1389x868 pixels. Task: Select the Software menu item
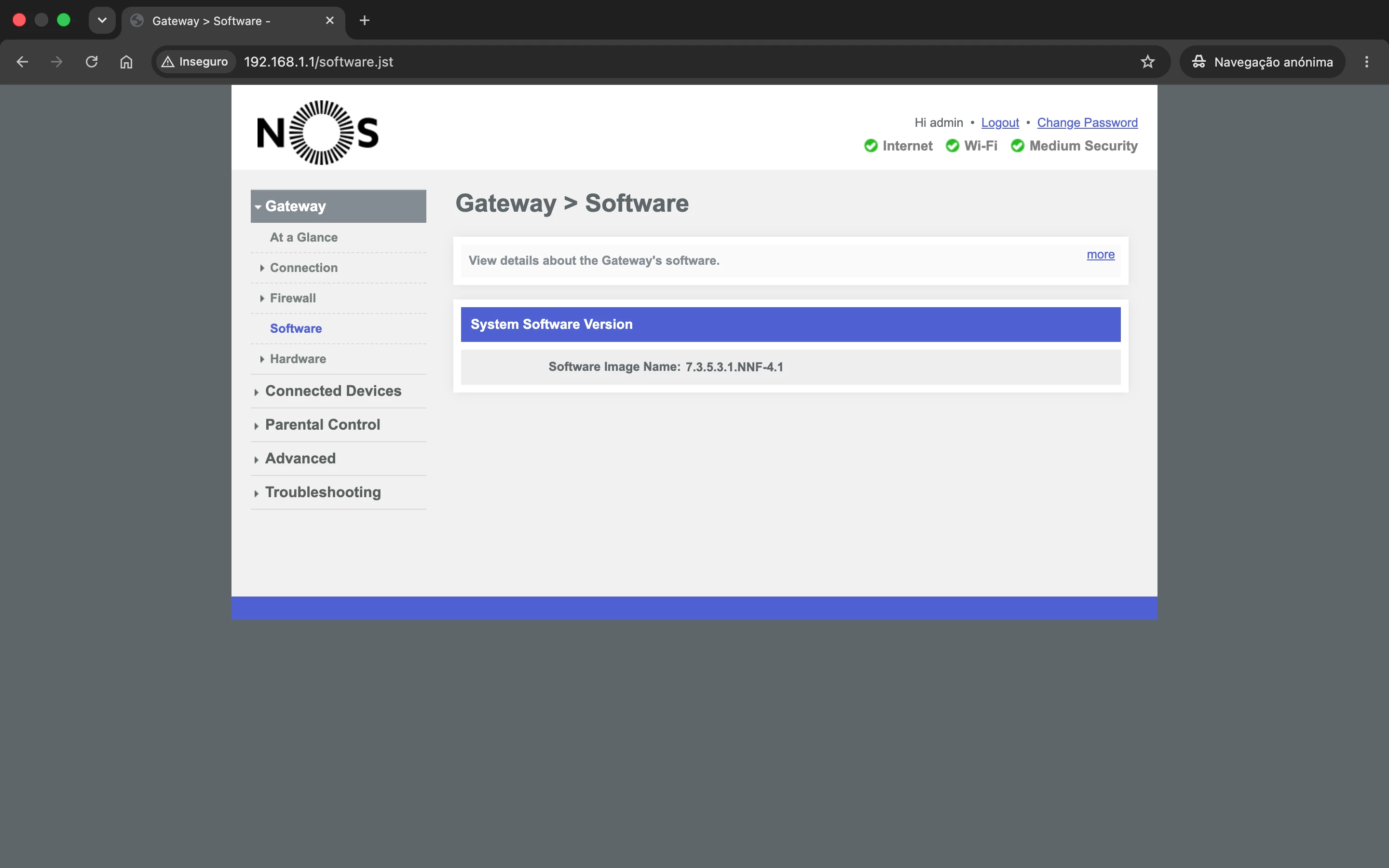pyautogui.click(x=296, y=328)
